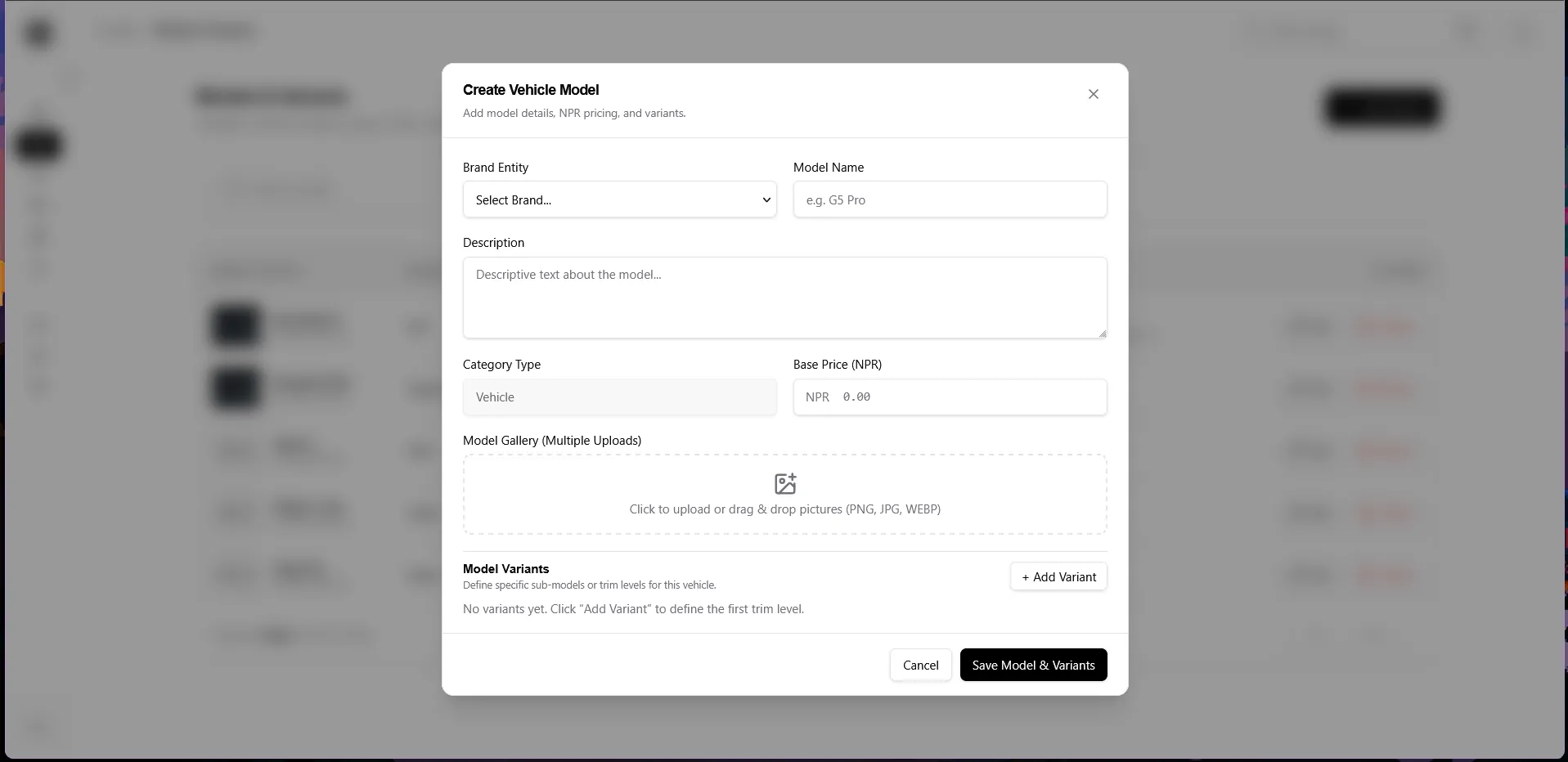Click the image upload icon in gallery
The image size is (1568, 762).
[x=785, y=483]
